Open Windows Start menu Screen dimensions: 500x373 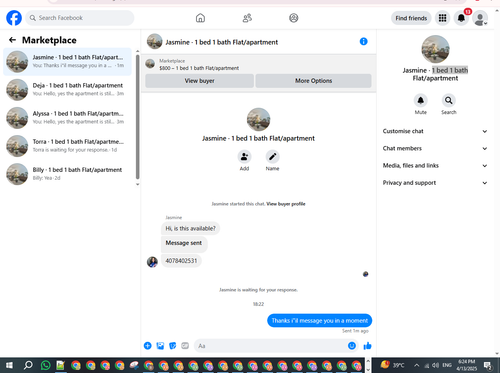click(9, 365)
